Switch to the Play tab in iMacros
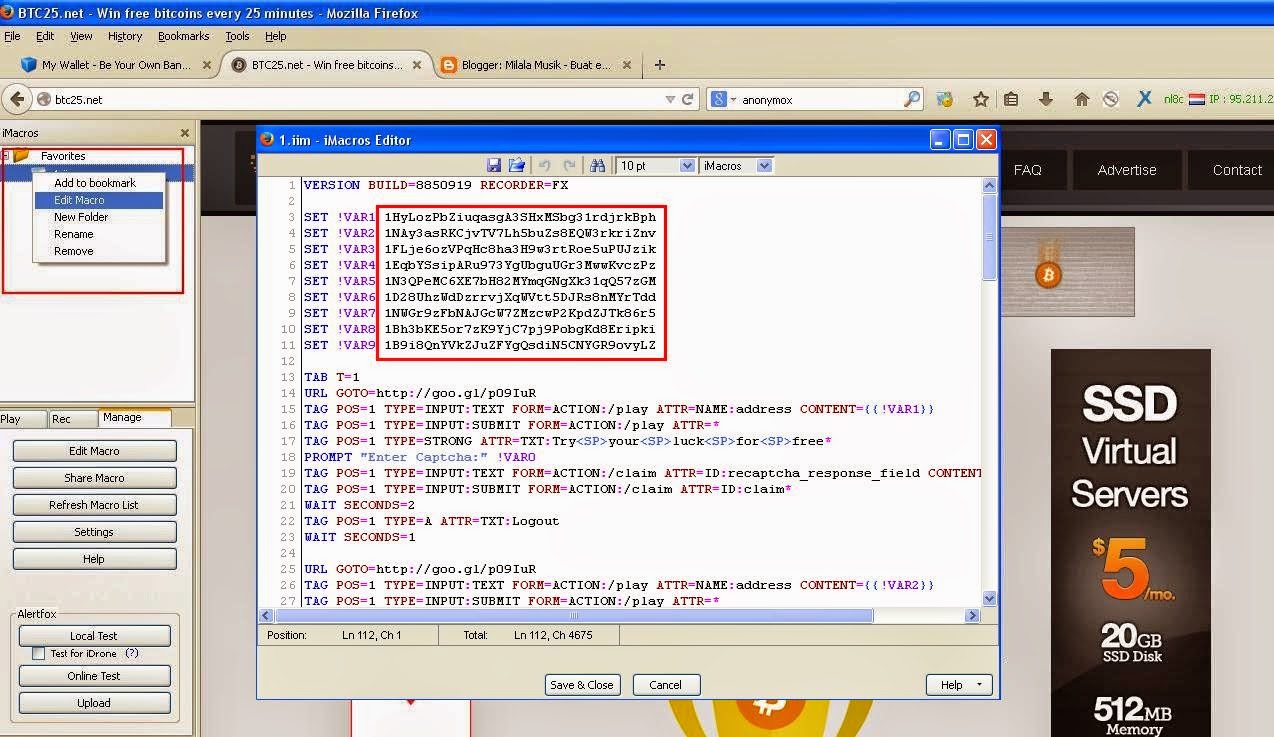The image size is (1274, 737). [23, 419]
